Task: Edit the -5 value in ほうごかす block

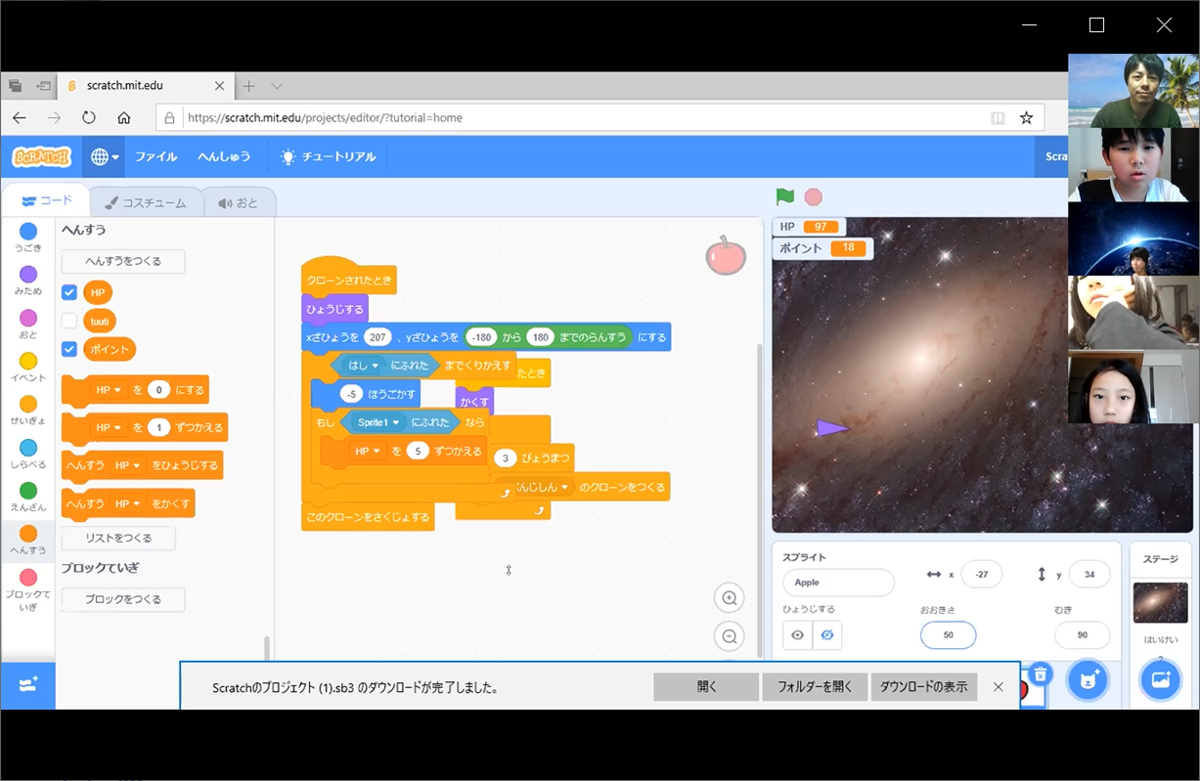Action: (x=351, y=394)
